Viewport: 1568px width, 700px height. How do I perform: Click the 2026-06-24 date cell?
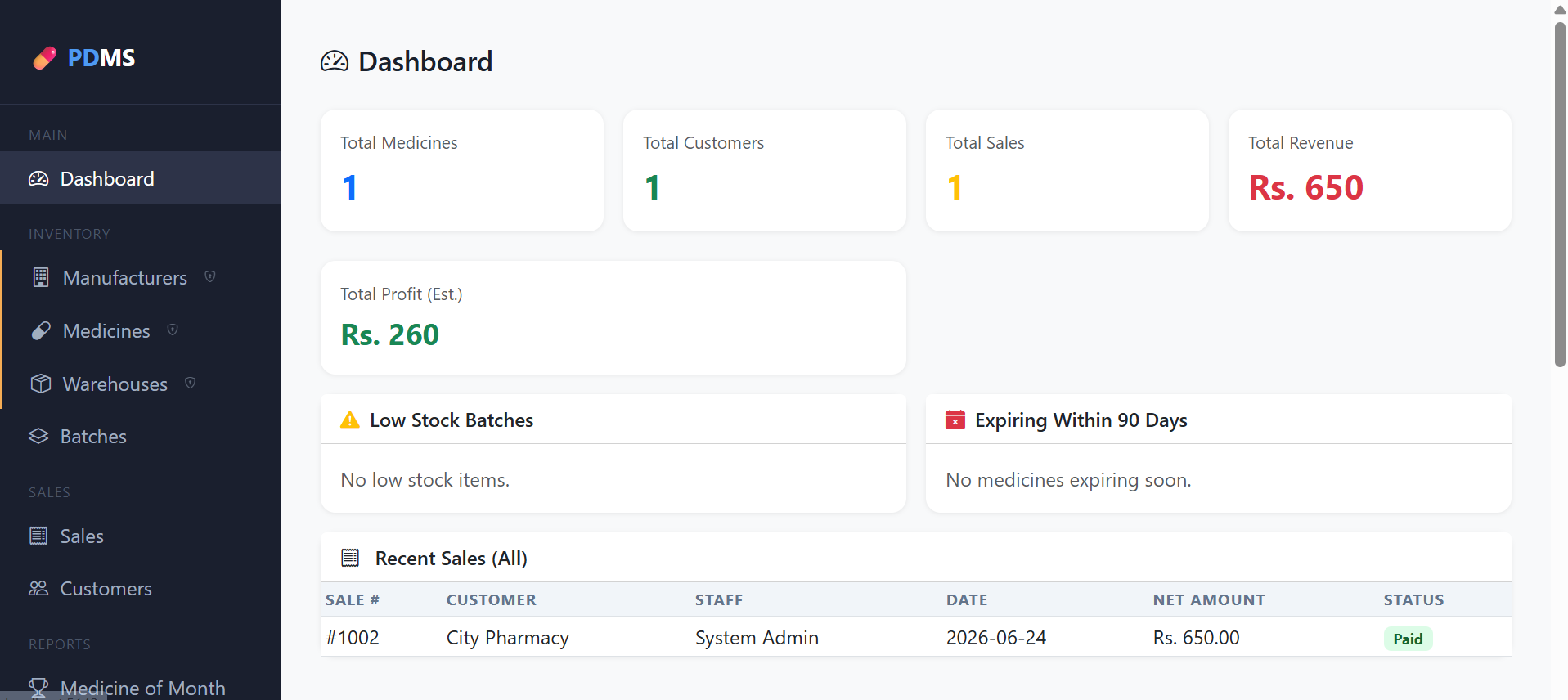click(996, 638)
